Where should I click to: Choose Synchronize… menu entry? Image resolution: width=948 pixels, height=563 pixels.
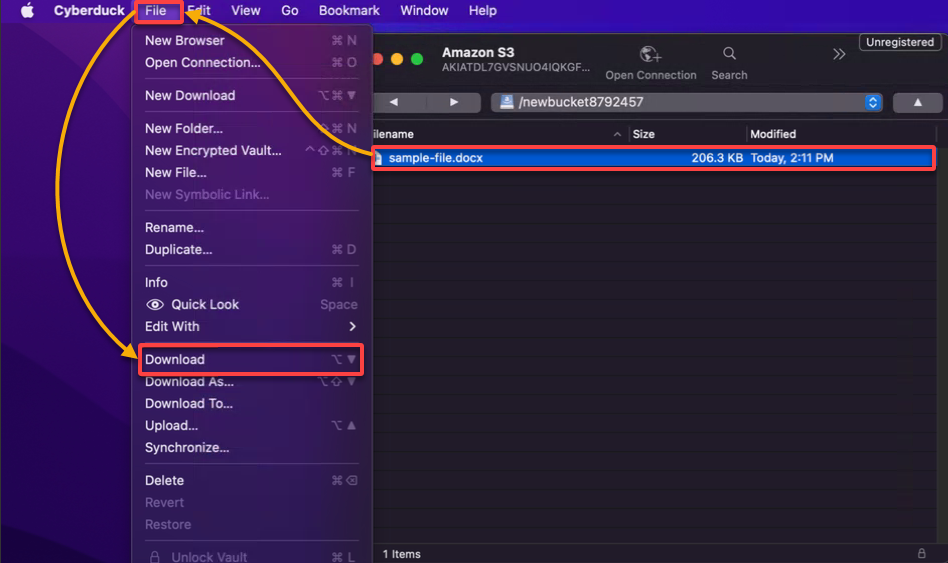251,447
